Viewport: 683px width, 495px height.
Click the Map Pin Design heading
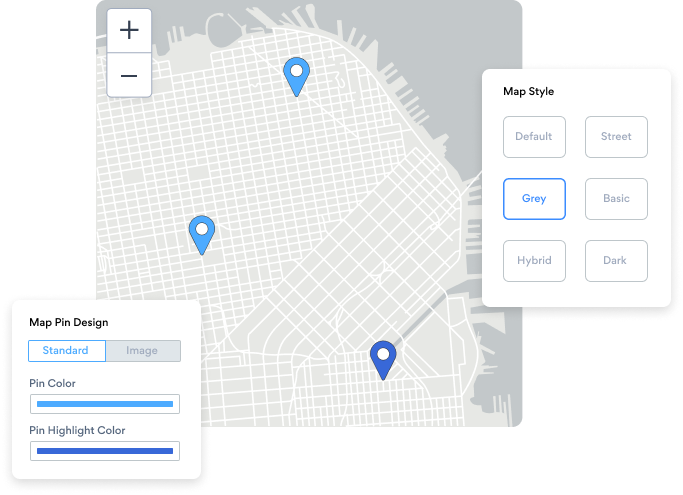point(69,323)
